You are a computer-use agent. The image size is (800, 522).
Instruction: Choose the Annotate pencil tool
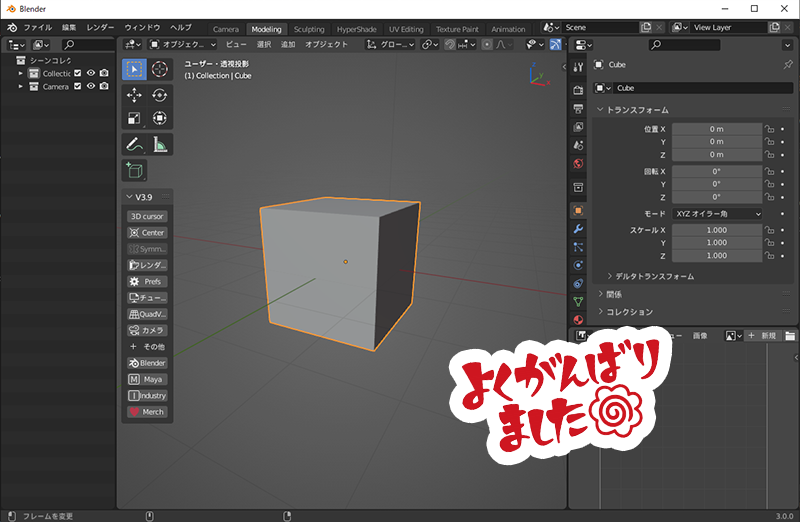click(x=134, y=145)
